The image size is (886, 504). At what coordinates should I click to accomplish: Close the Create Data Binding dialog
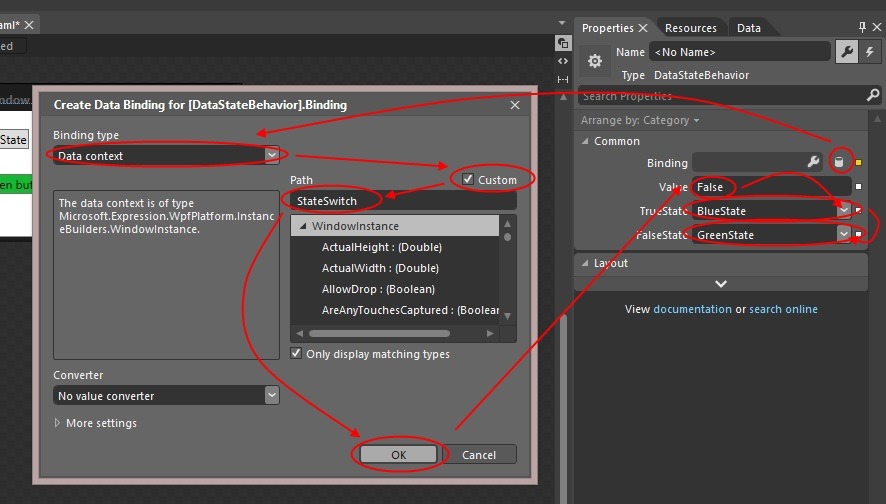pyautogui.click(x=515, y=104)
